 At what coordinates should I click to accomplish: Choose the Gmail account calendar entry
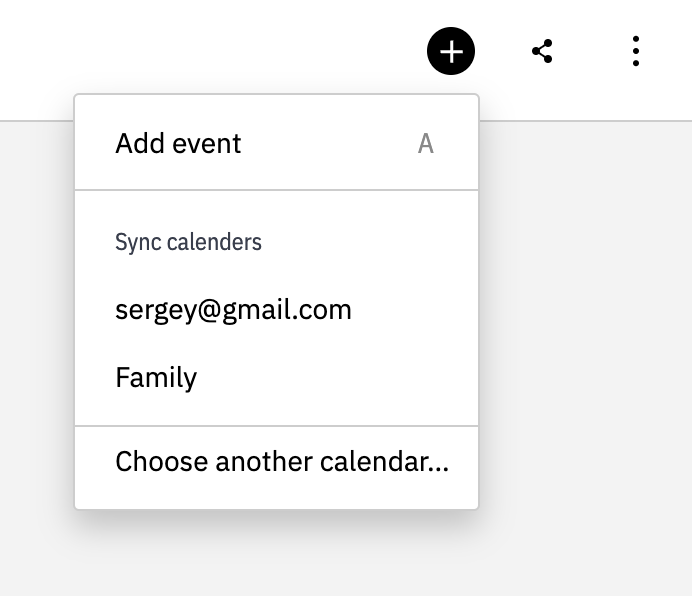point(233,309)
